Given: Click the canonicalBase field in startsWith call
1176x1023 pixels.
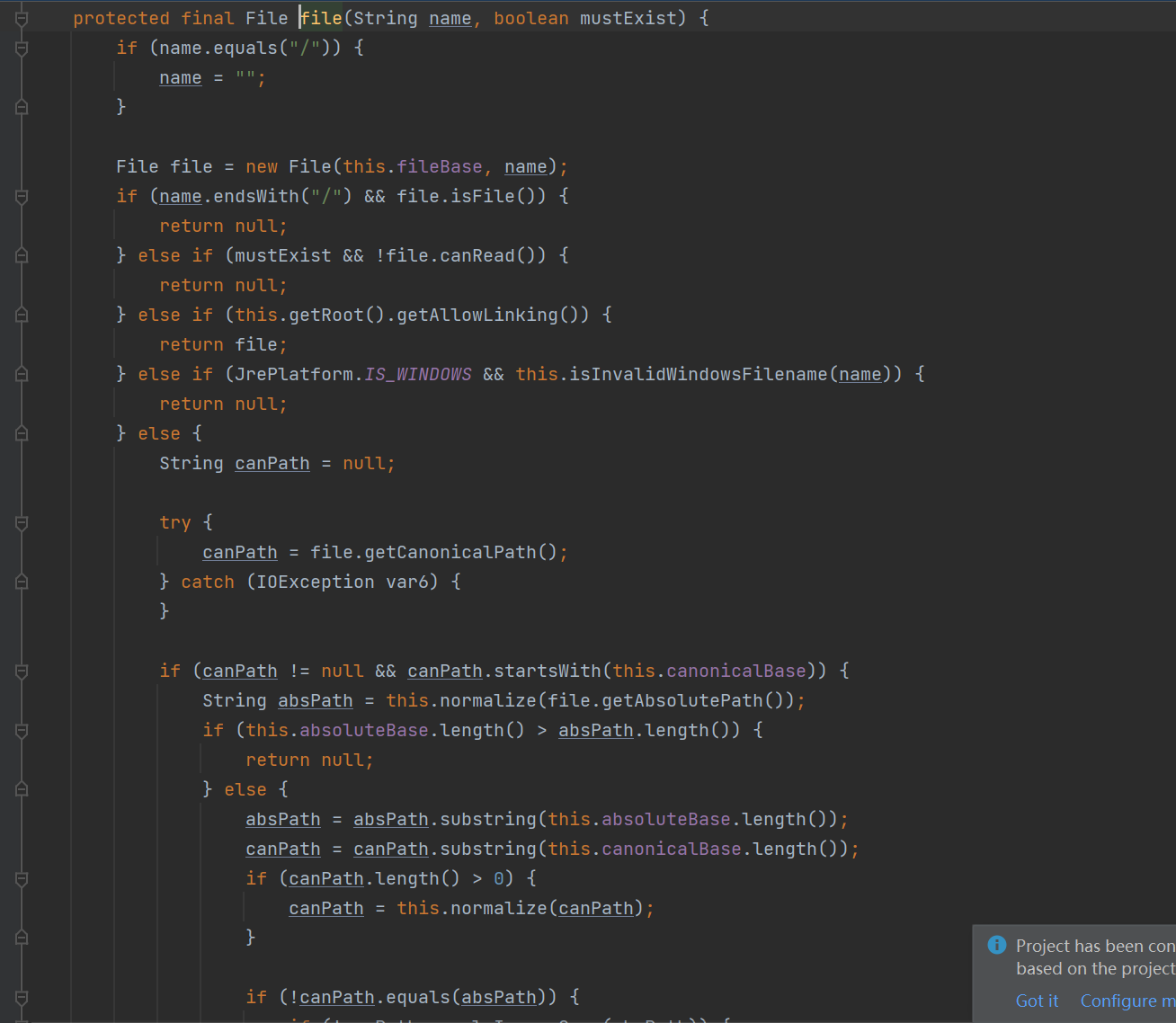Looking at the screenshot, I should pos(736,671).
